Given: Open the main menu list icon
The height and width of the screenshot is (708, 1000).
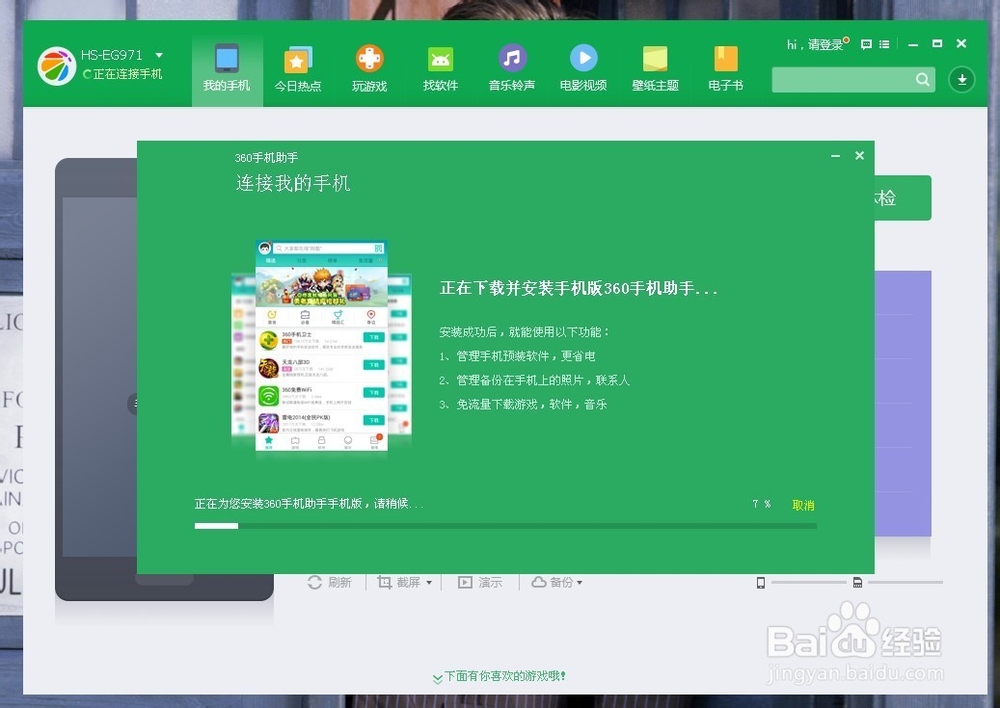Looking at the screenshot, I should coord(884,45).
